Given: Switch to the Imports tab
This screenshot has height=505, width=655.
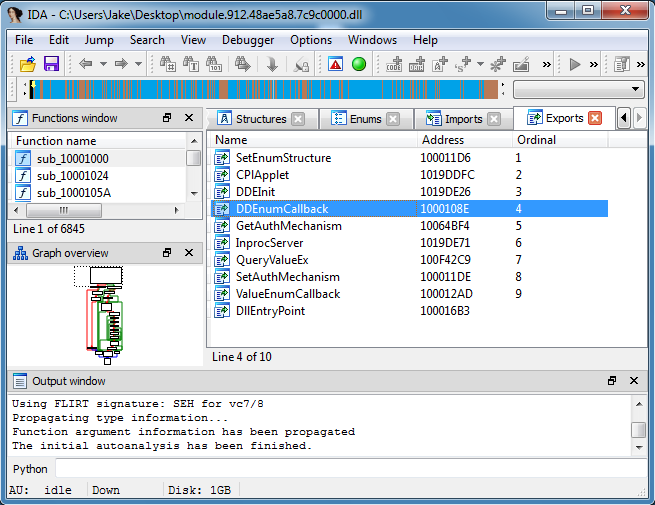Looking at the screenshot, I should click(463, 119).
